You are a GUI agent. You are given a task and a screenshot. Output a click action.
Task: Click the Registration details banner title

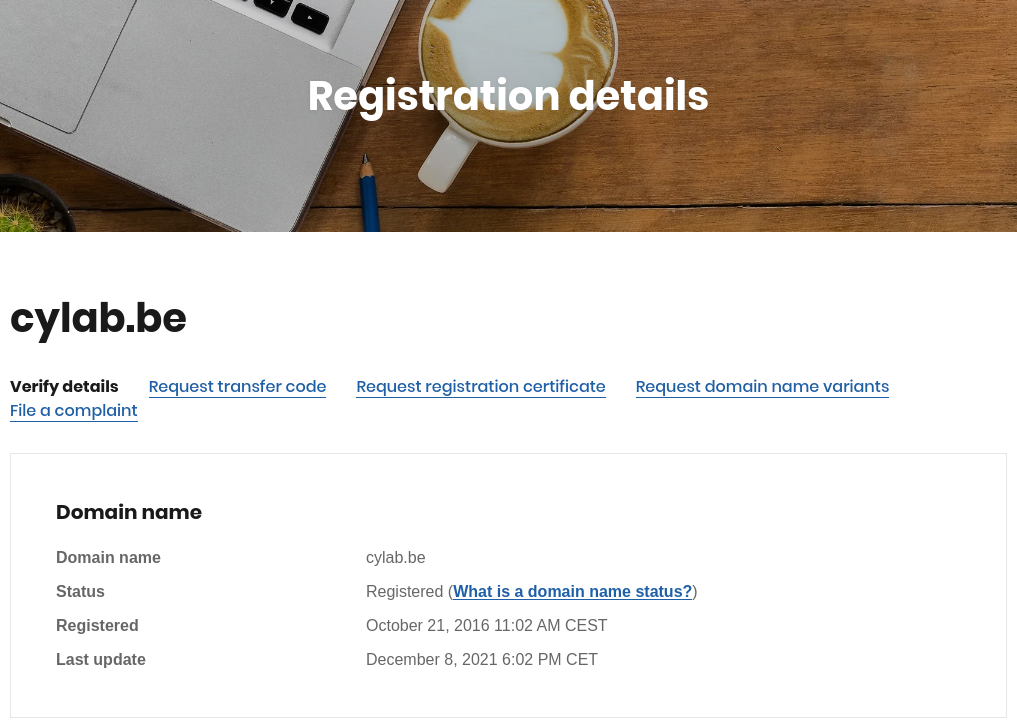point(508,96)
